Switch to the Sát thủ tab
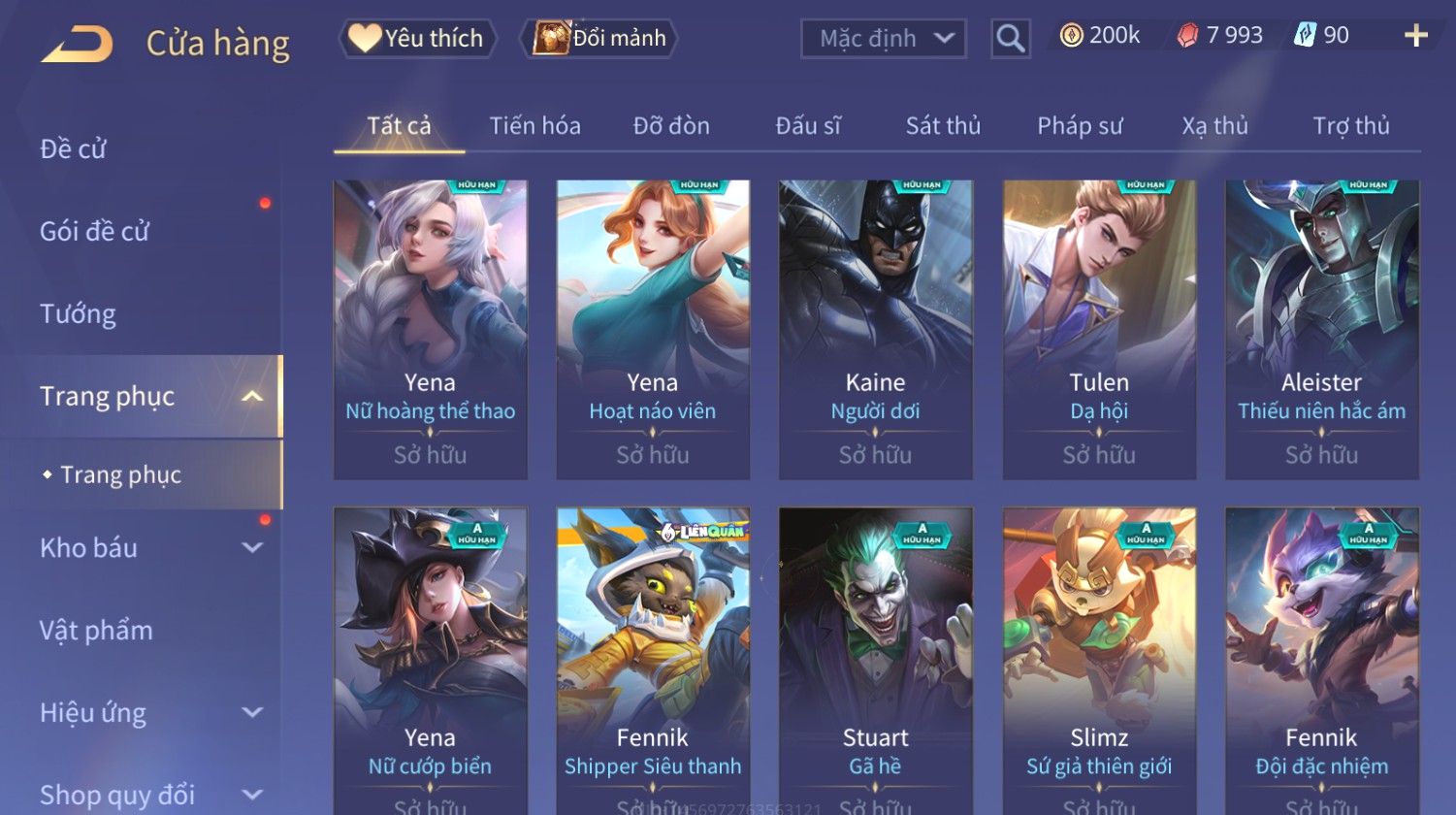The width and height of the screenshot is (1456, 815). (x=943, y=126)
